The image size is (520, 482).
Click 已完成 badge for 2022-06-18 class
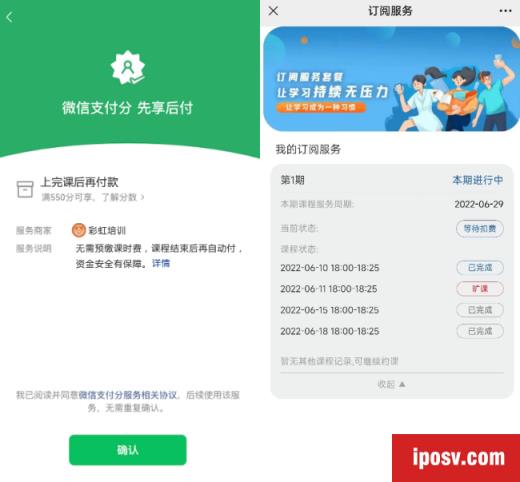coord(479,331)
